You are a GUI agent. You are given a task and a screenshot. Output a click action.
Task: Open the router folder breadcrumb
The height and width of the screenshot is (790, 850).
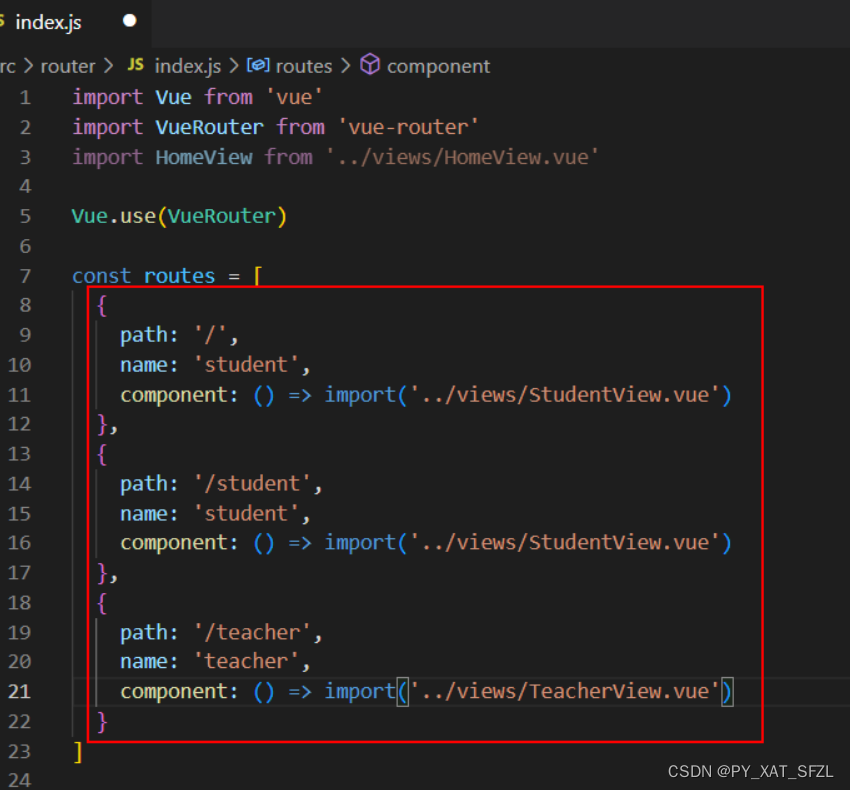(68, 66)
